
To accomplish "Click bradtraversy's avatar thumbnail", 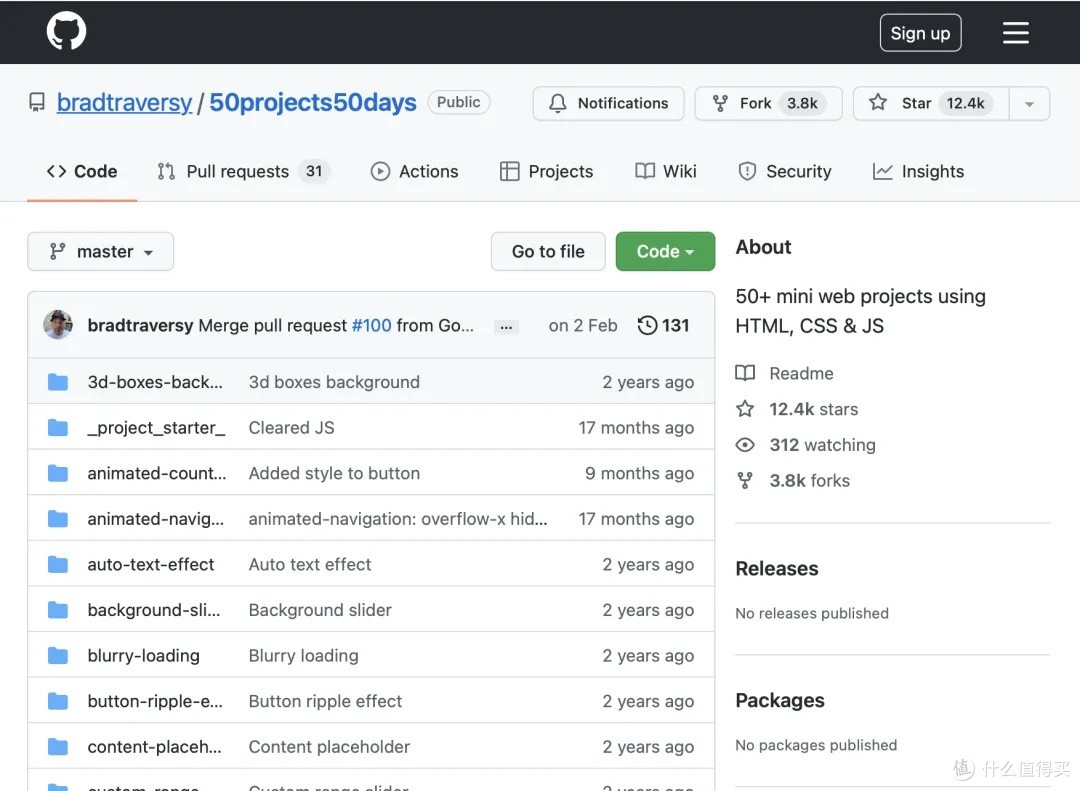I will click(58, 325).
